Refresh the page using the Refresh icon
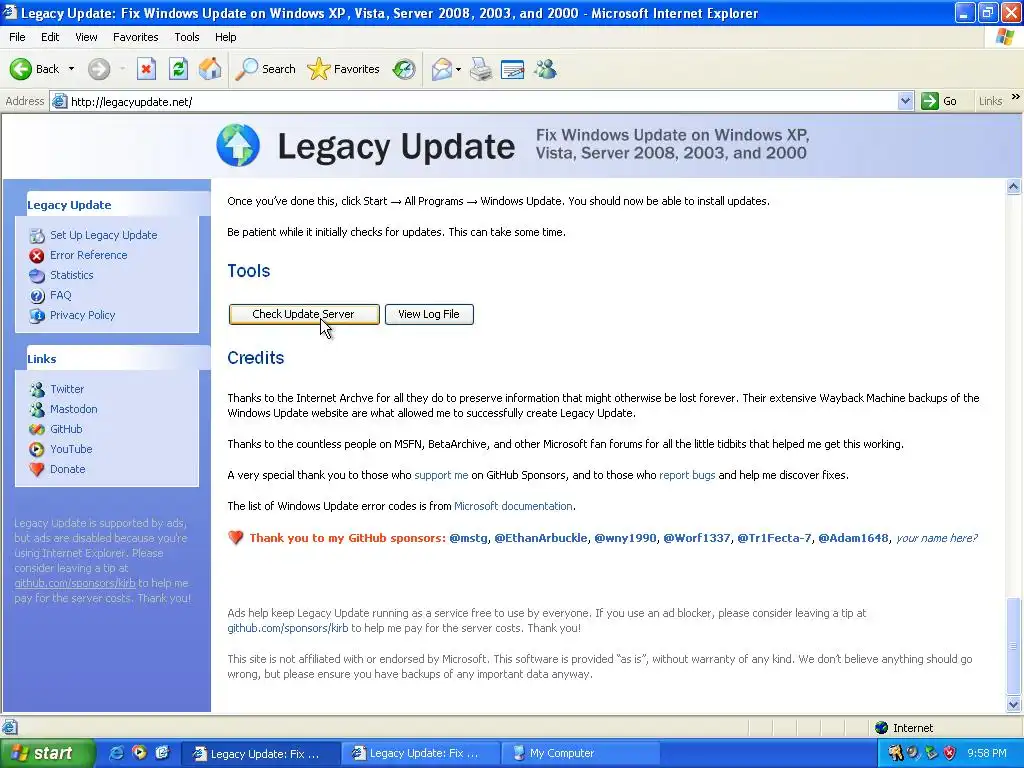1024x768 pixels. [x=178, y=69]
